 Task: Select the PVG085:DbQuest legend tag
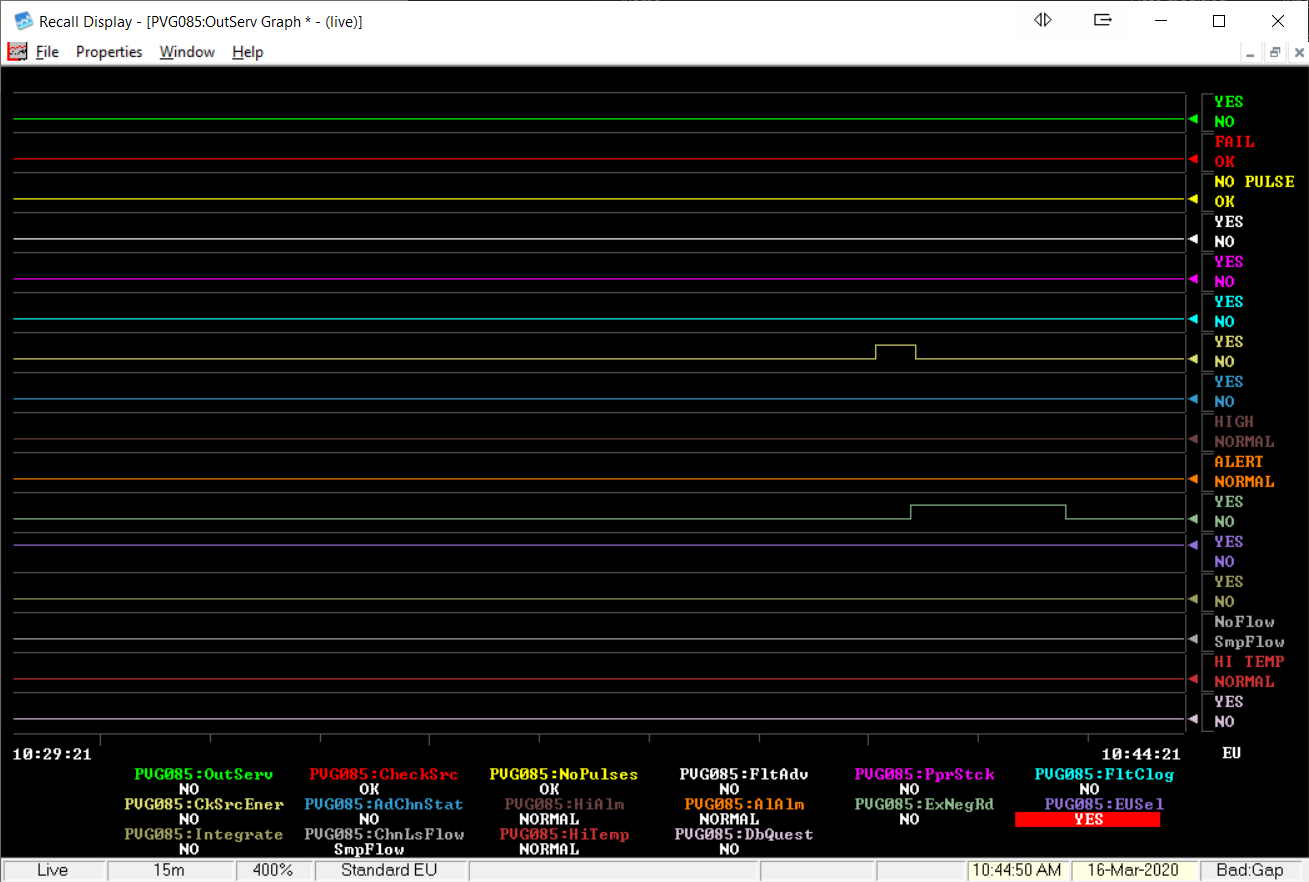(744, 834)
